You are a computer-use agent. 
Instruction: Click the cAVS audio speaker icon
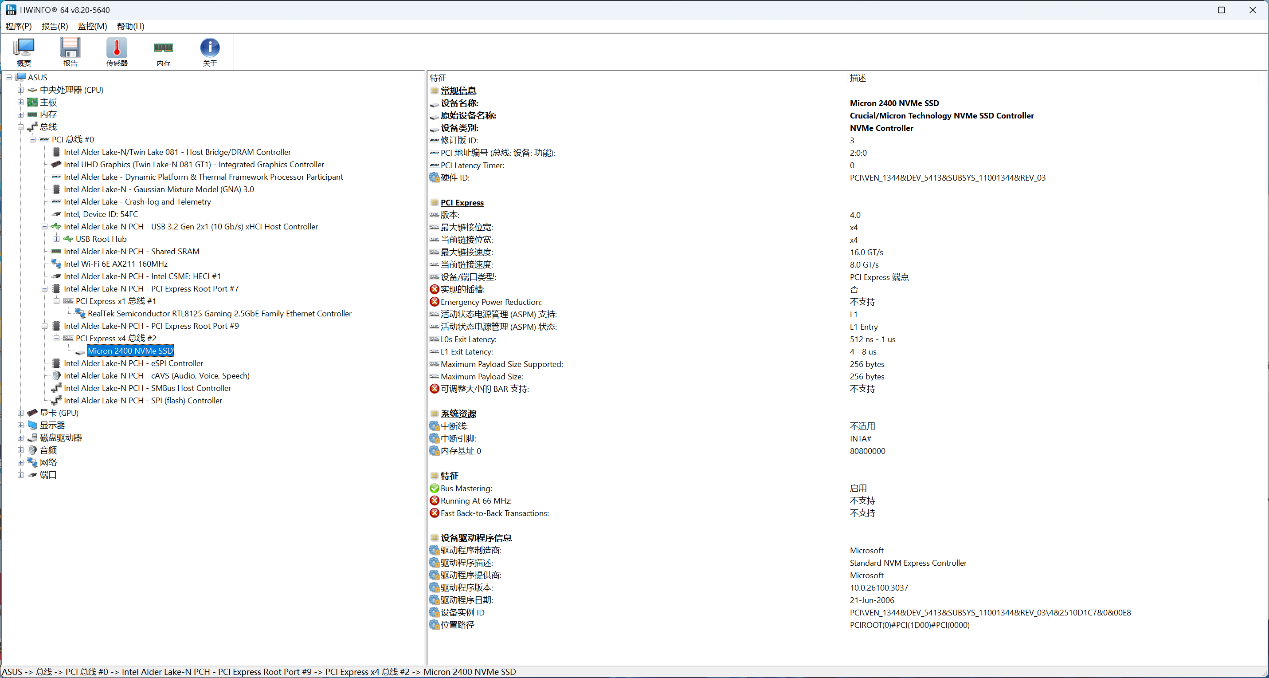pos(56,376)
